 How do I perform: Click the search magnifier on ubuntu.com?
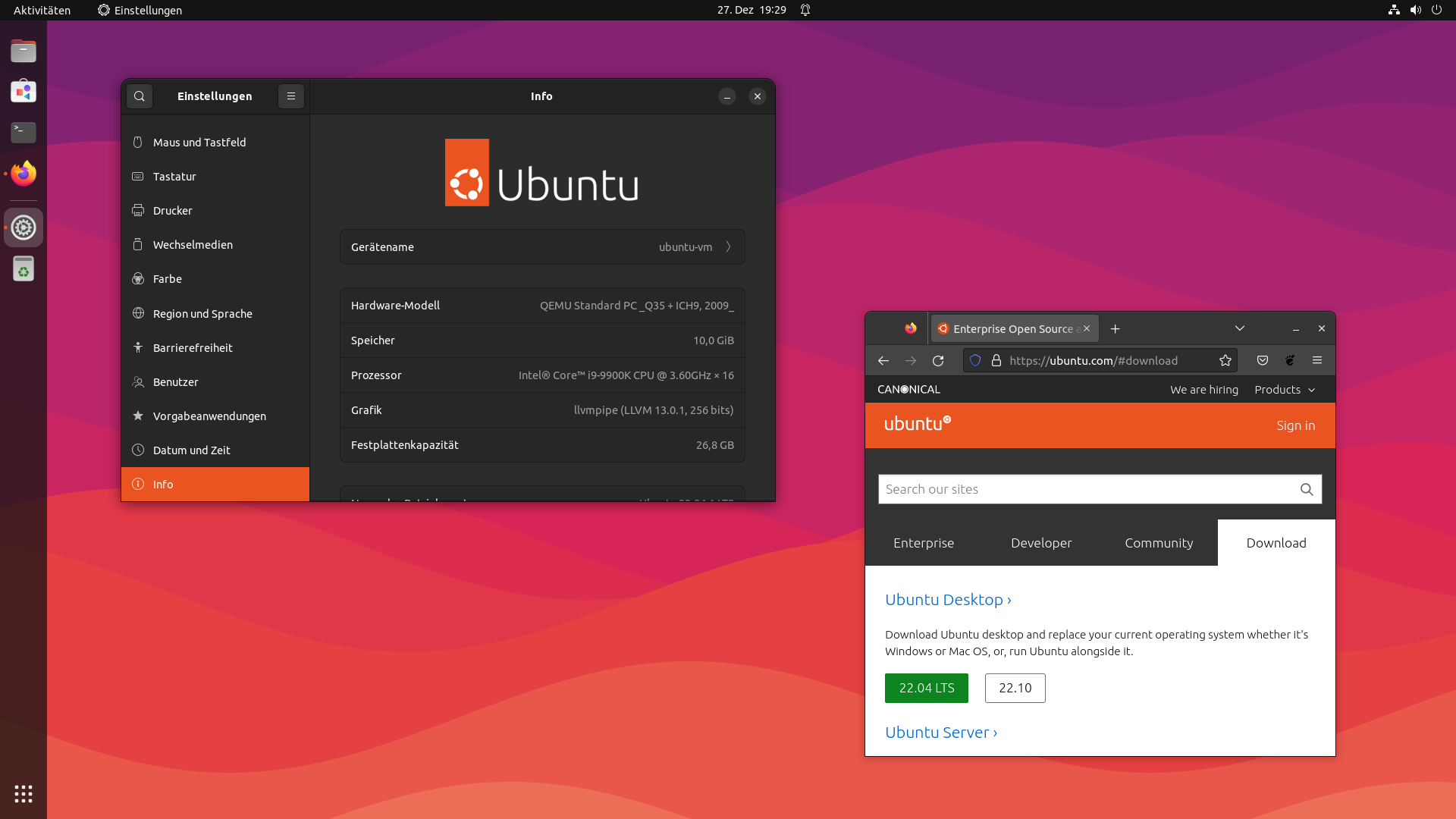tap(1307, 489)
